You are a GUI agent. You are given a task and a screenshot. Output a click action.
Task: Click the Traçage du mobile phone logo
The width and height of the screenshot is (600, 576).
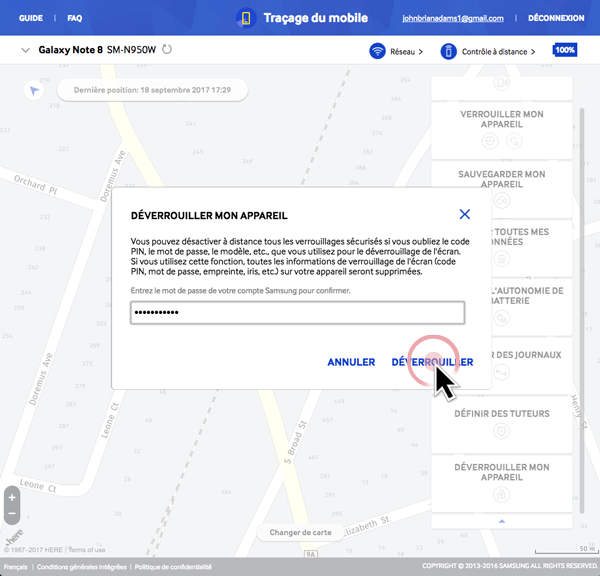pos(246,18)
